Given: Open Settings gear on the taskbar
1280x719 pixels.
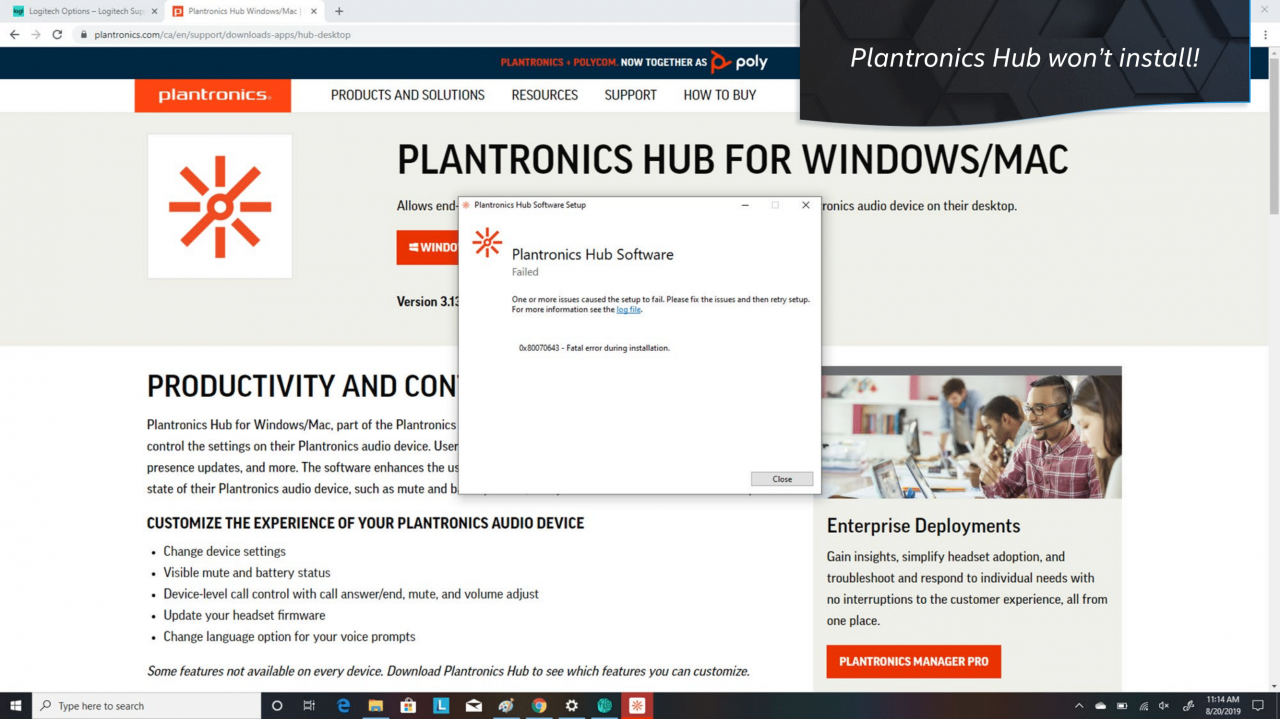Looking at the screenshot, I should 572,705.
